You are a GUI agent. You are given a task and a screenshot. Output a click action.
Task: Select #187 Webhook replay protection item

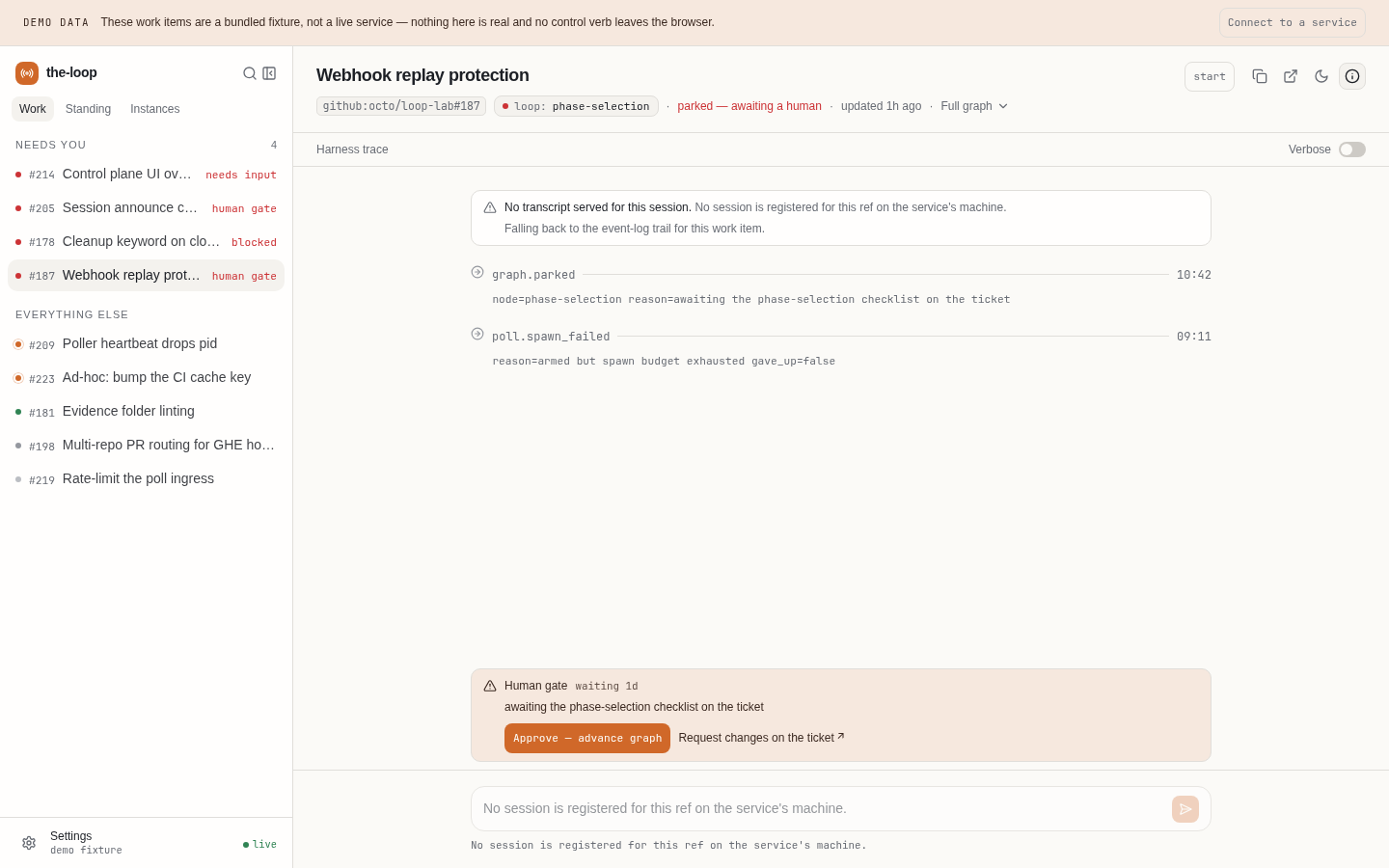(x=146, y=276)
